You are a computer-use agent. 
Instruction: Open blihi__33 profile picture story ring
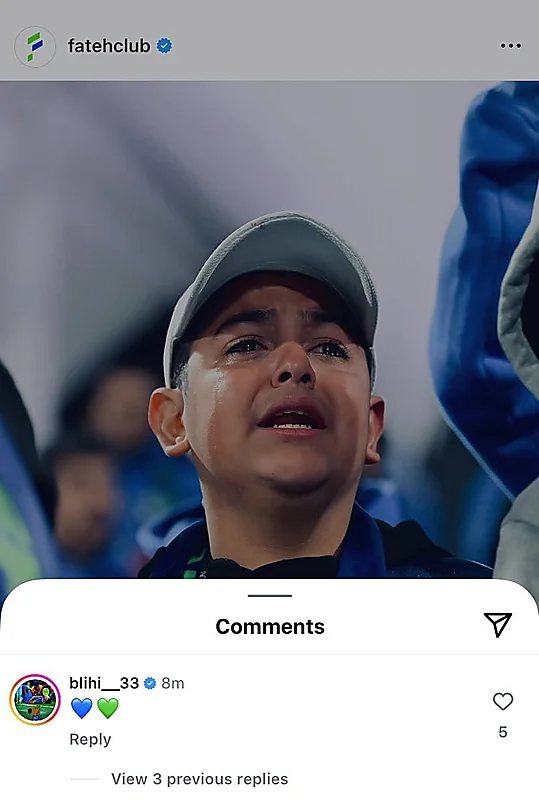point(35,699)
